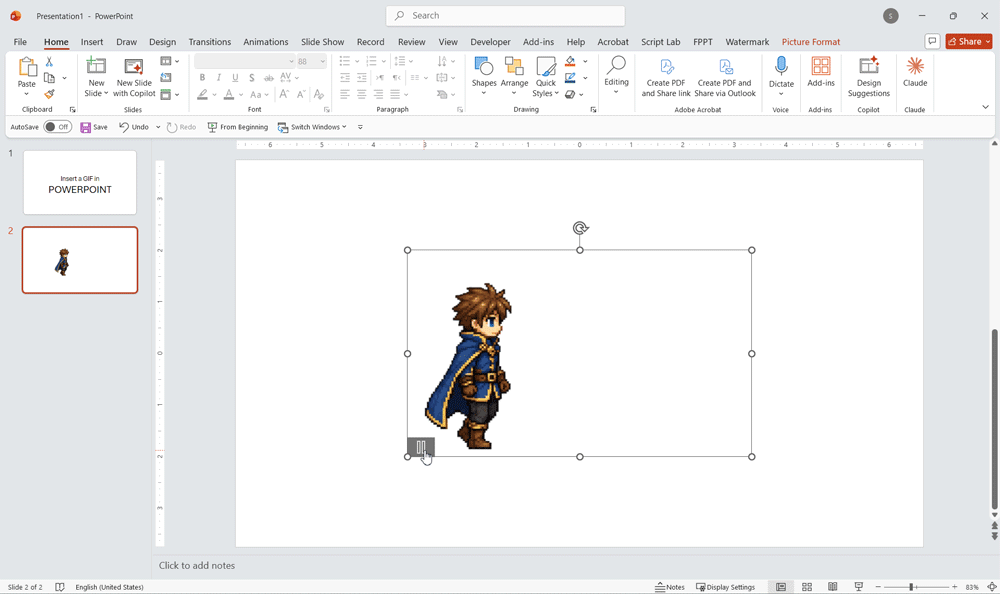This screenshot has height=594, width=1000.
Task: Open the font size dropdown
Action: coord(323,61)
